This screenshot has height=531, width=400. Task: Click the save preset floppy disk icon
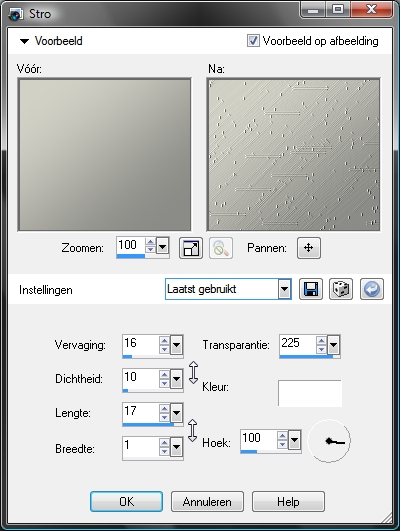[311, 289]
